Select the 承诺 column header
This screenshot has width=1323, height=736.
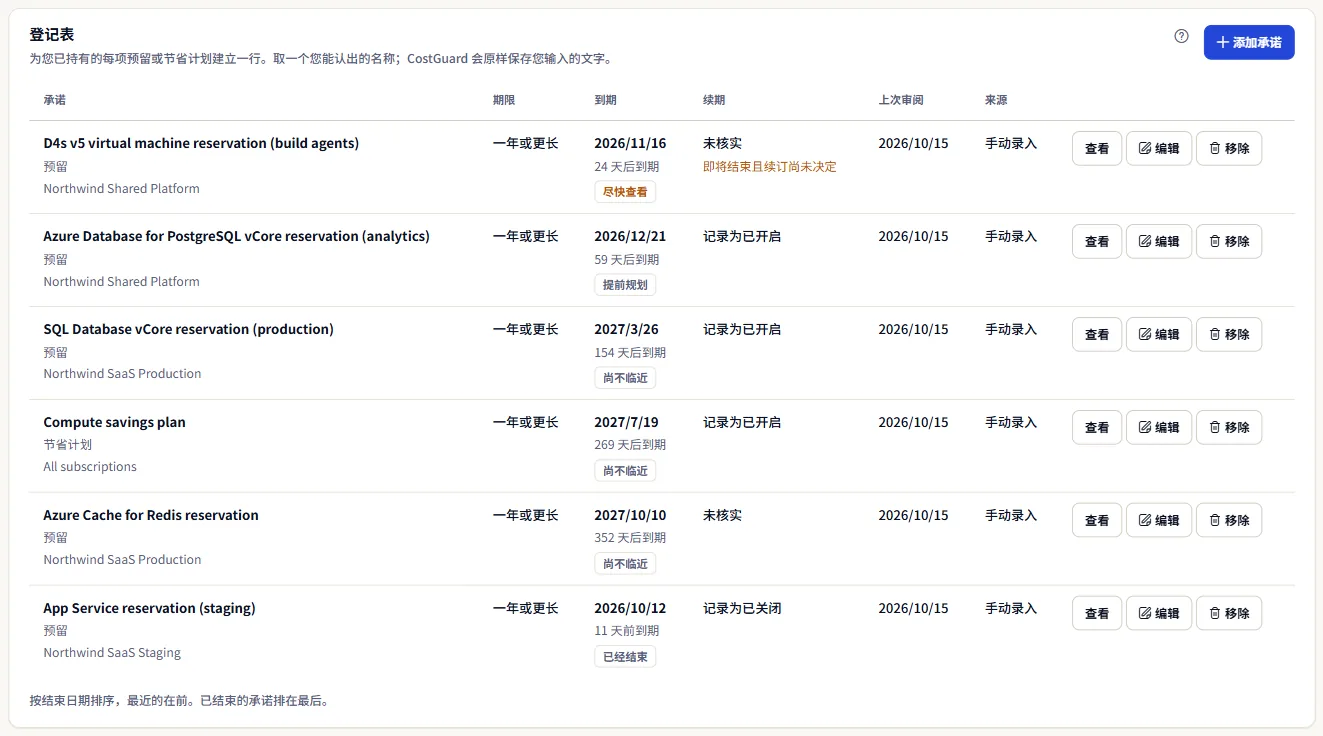55,100
